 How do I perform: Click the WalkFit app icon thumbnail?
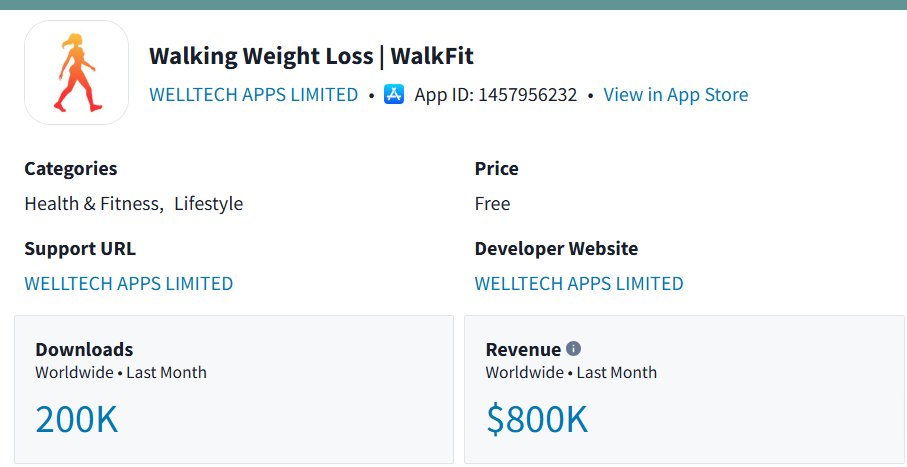(76, 72)
